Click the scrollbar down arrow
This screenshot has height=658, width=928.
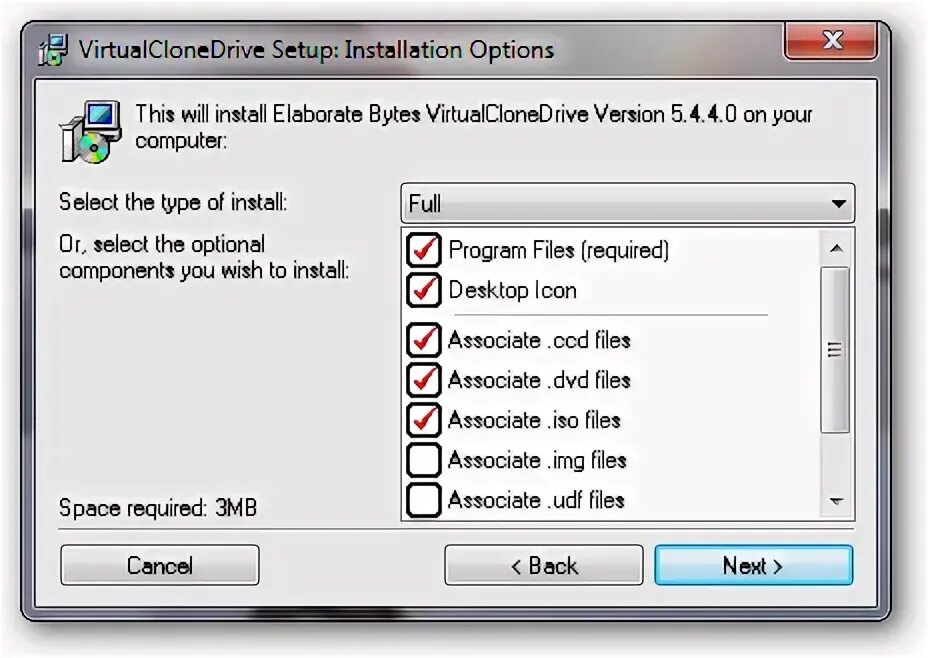[x=836, y=501]
